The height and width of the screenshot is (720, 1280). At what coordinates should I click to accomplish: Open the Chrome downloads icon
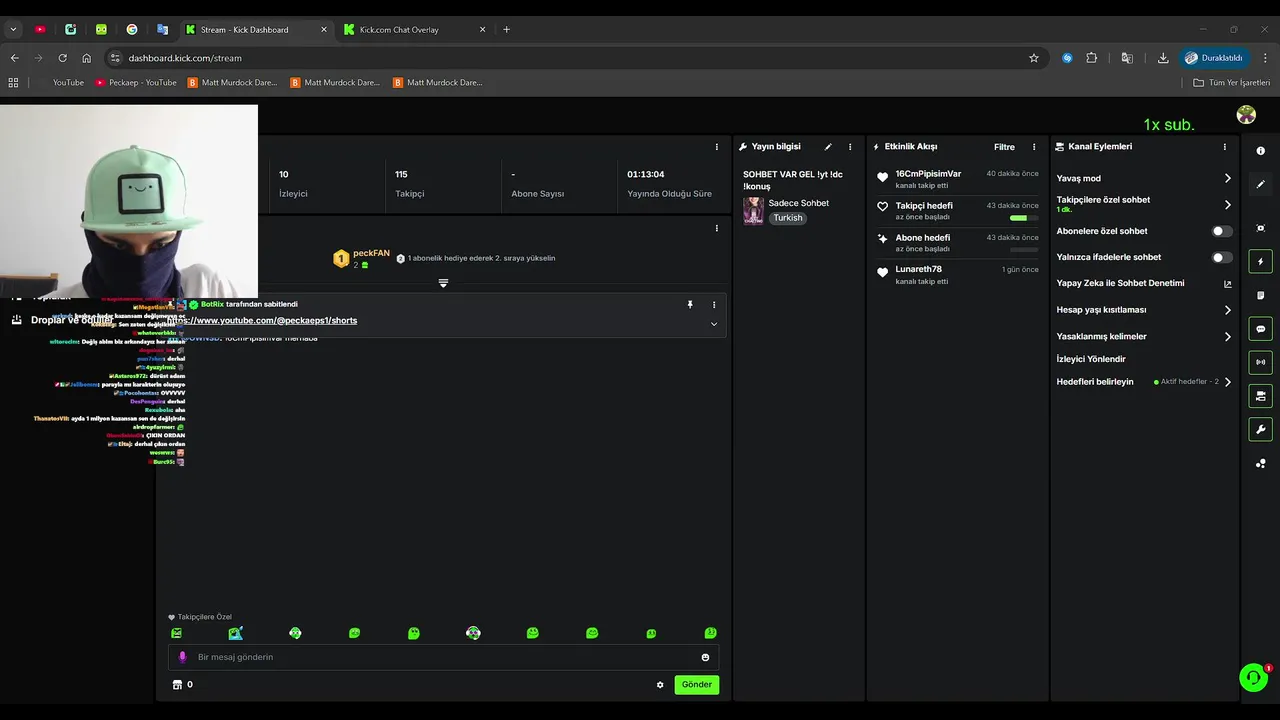pyautogui.click(x=1163, y=58)
